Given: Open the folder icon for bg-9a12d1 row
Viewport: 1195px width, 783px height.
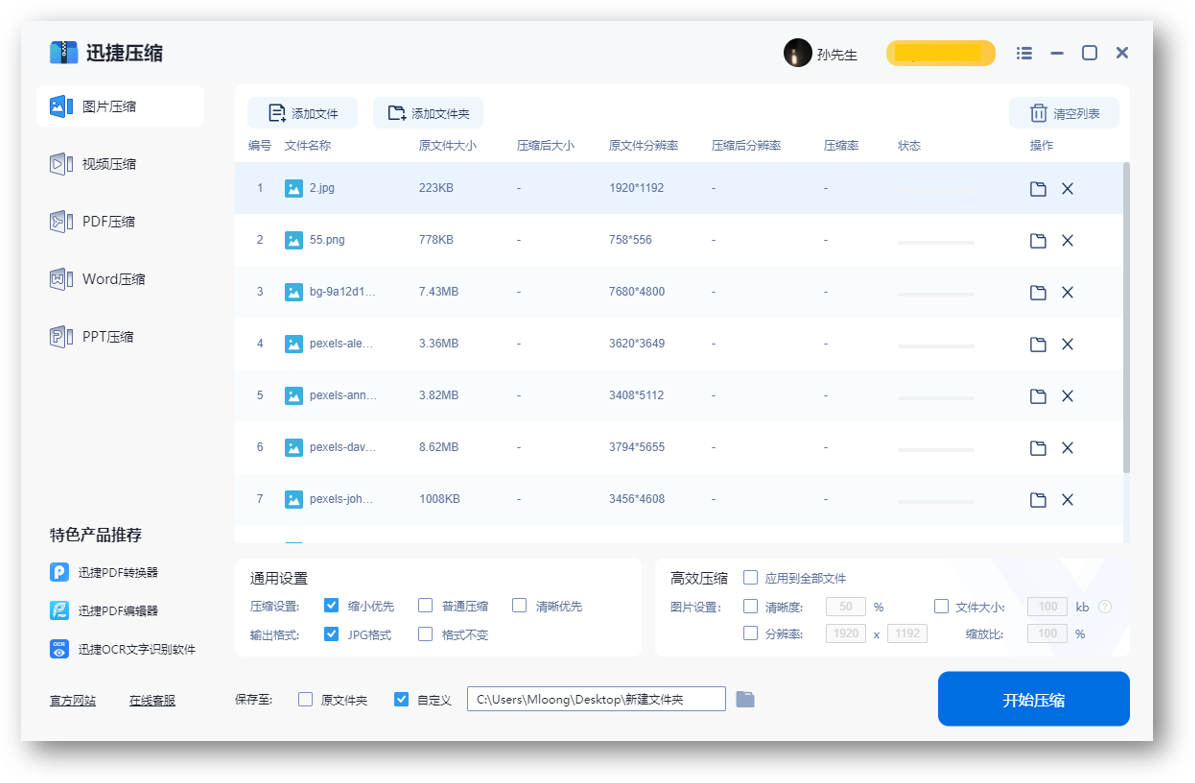Looking at the screenshot, I should tap(1038, 292).
